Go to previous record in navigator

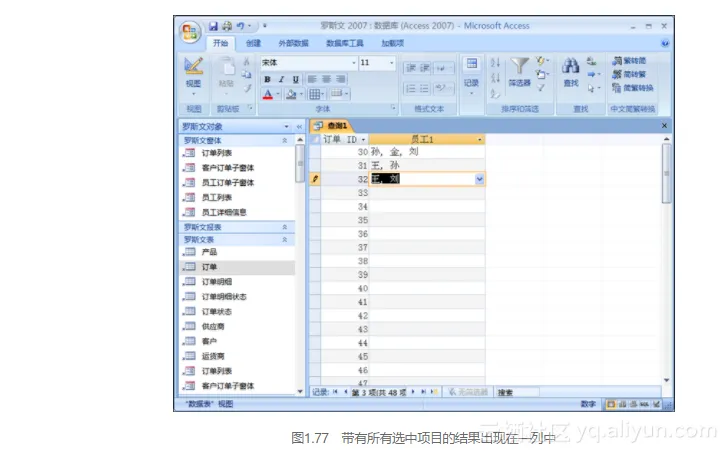coord(346,392)
